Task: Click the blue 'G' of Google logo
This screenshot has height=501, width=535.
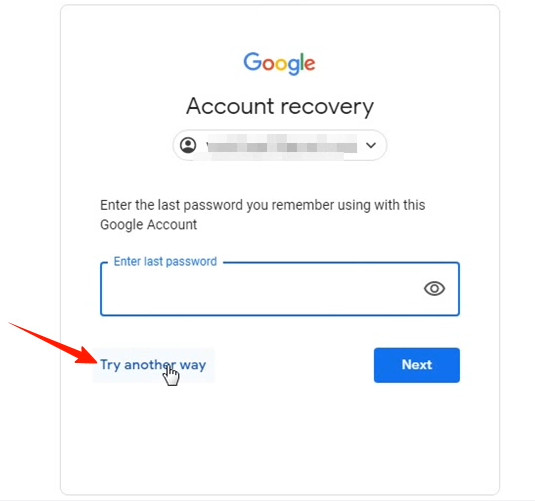Action: (252, 62)
